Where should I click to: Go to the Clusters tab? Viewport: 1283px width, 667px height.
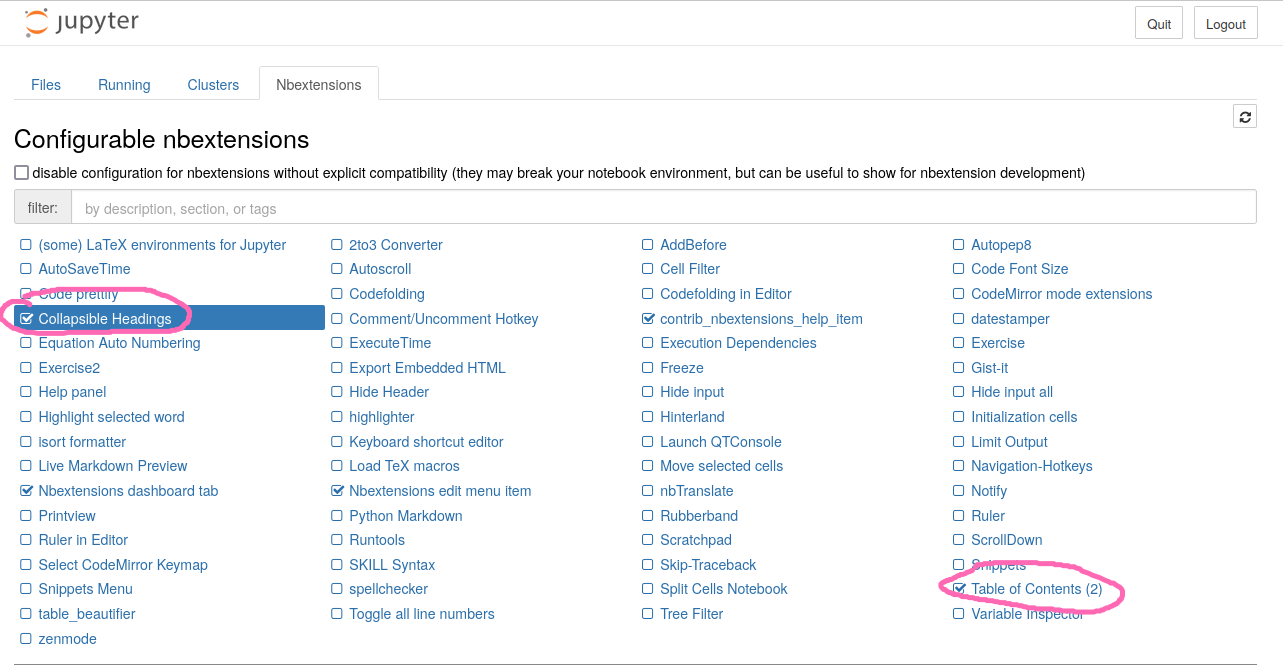213,85
